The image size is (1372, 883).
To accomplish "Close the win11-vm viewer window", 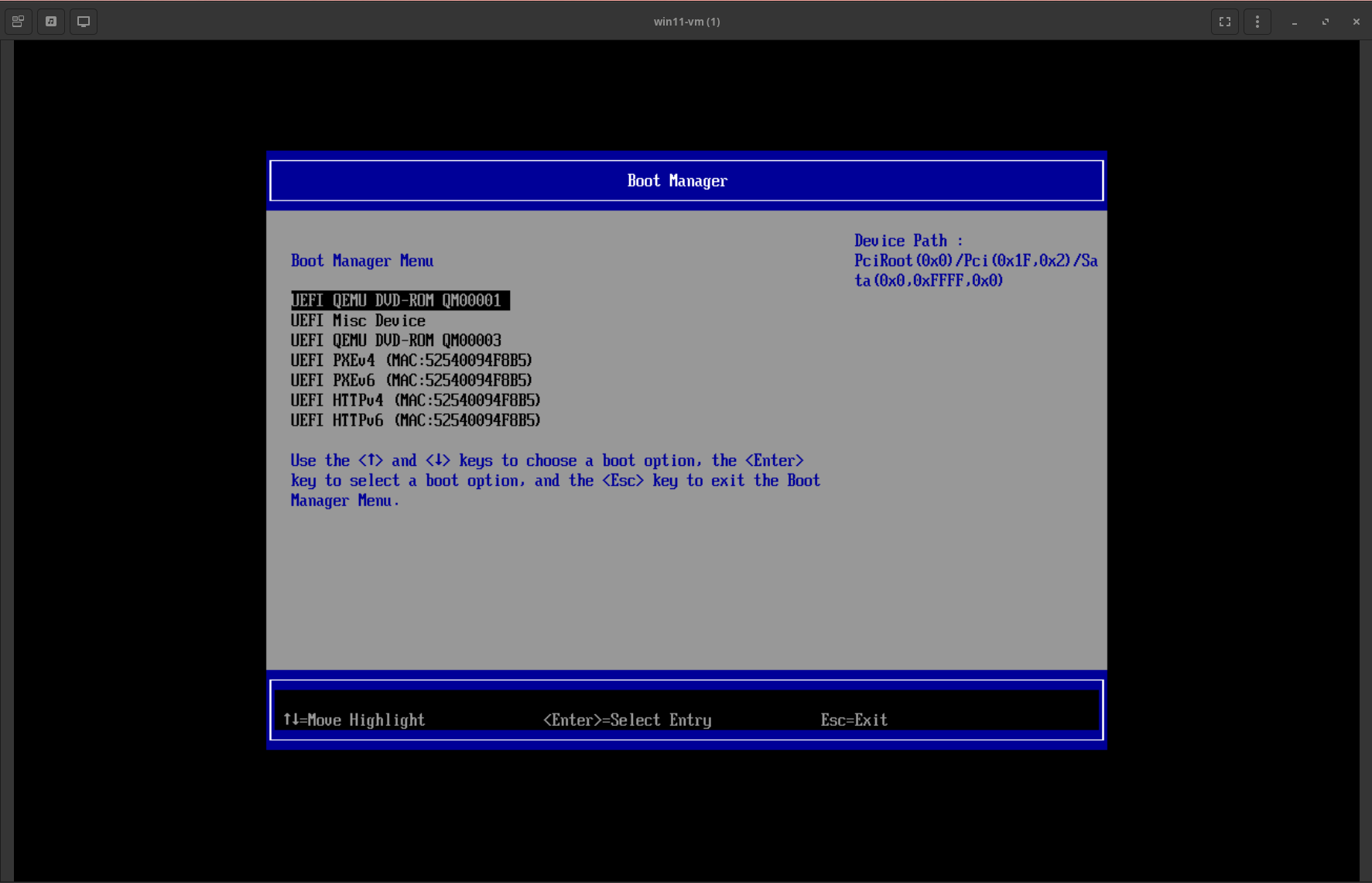I will point(1356,22).
